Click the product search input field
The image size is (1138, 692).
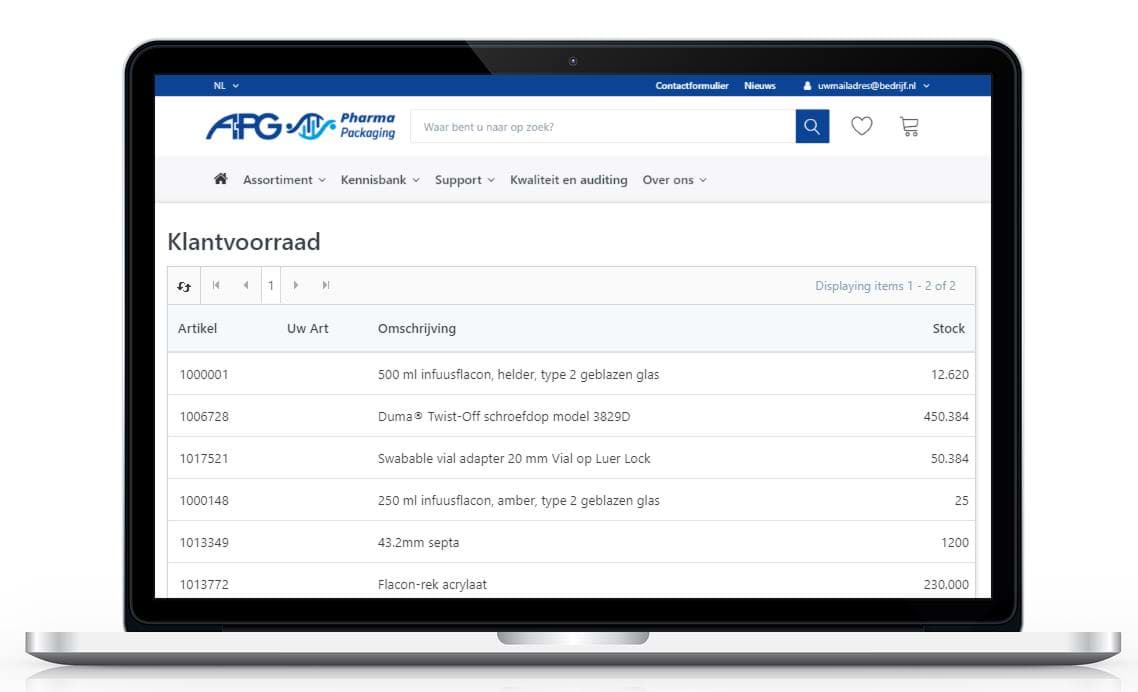point(602,127)
